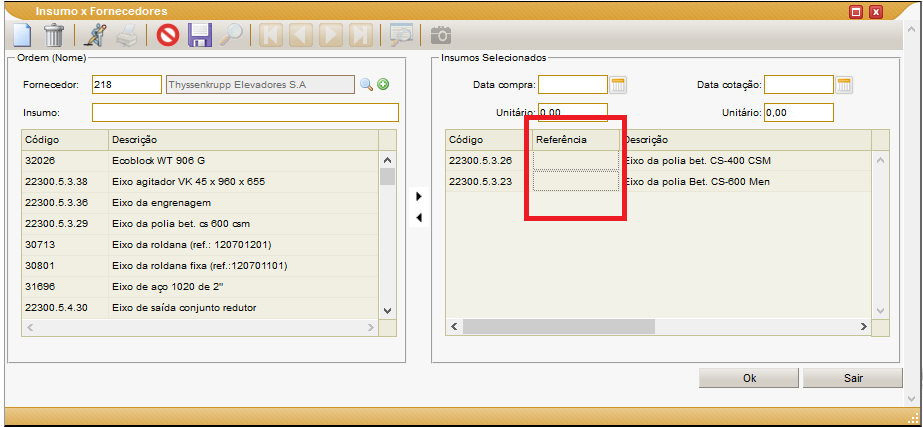
Task: Select row Eixo de aço 1020 de 2"
Action: 200,287
